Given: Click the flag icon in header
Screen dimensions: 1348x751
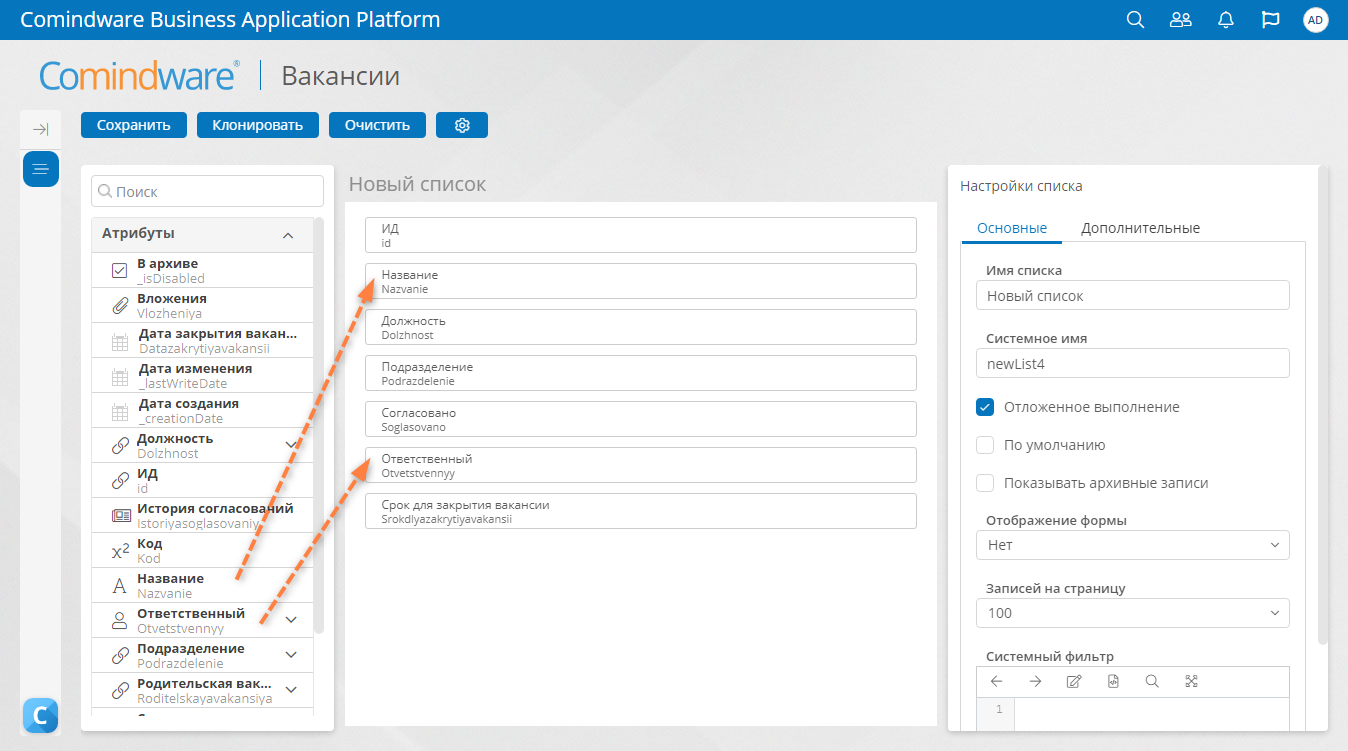Looking at the screenshot, I should pyautogui.click(x=1271, y=20).
